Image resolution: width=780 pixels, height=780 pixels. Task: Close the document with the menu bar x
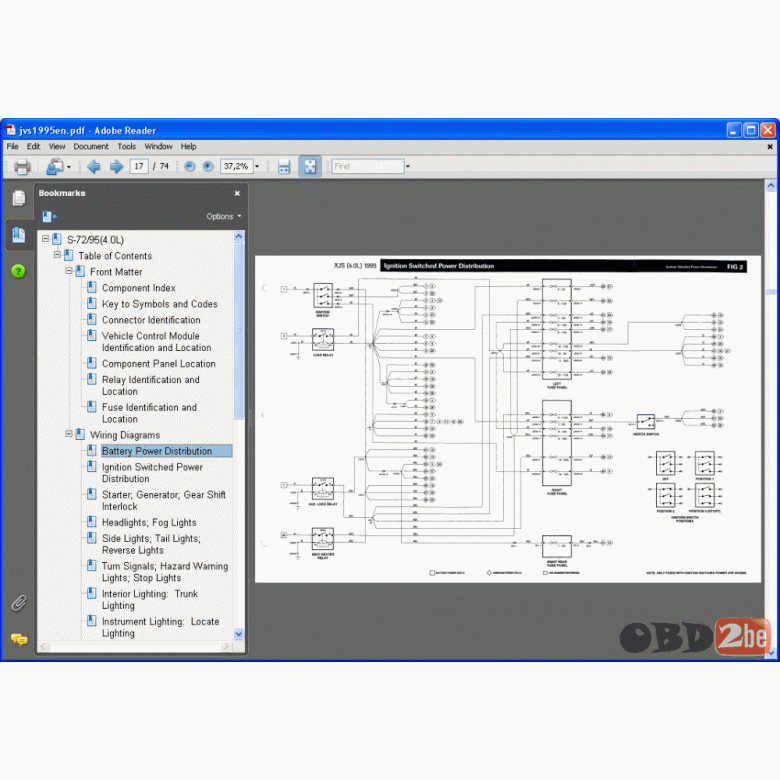click(770, 147)
